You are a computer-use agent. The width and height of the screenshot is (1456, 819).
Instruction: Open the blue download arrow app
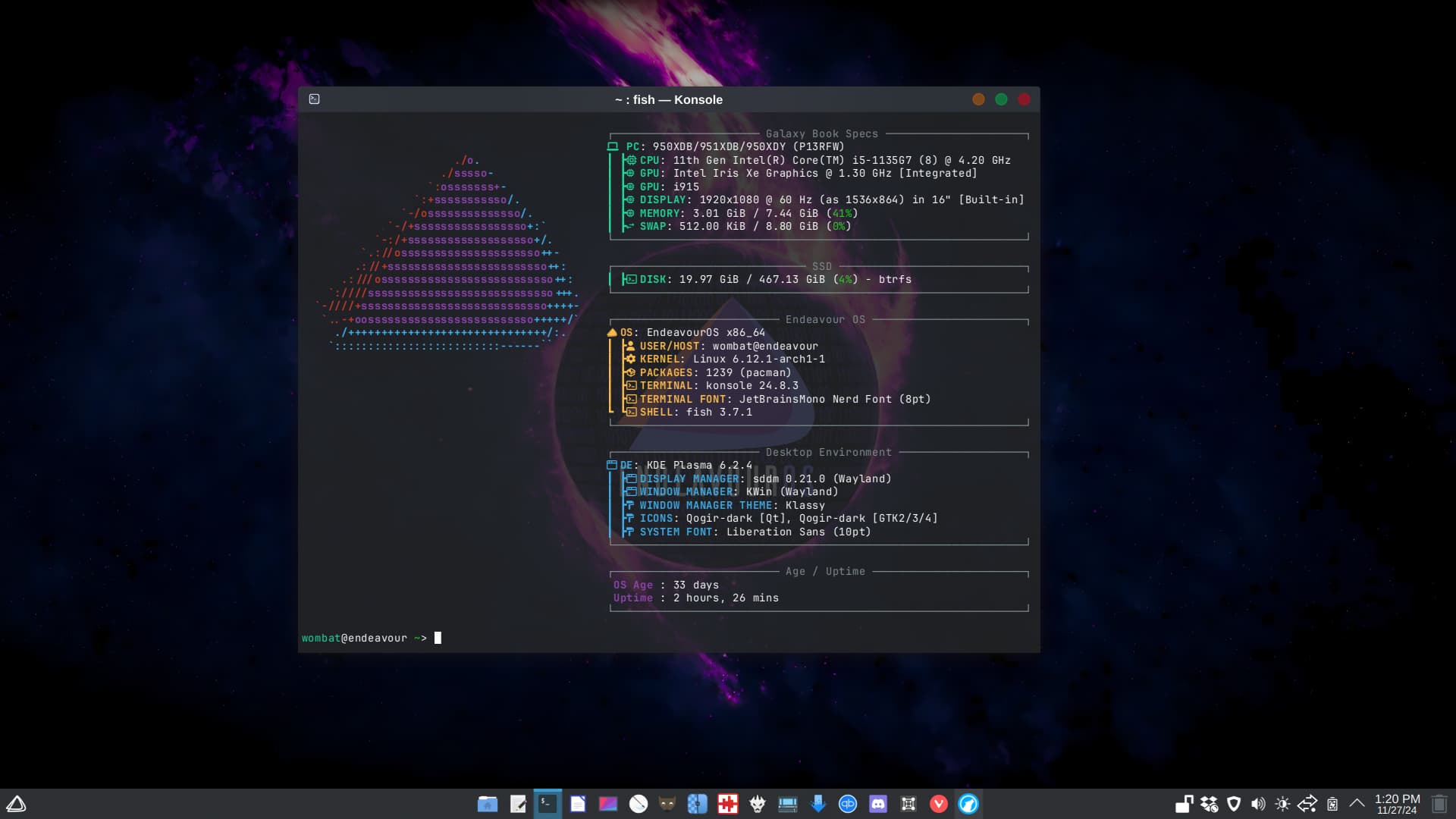click(x=818, y=804)
